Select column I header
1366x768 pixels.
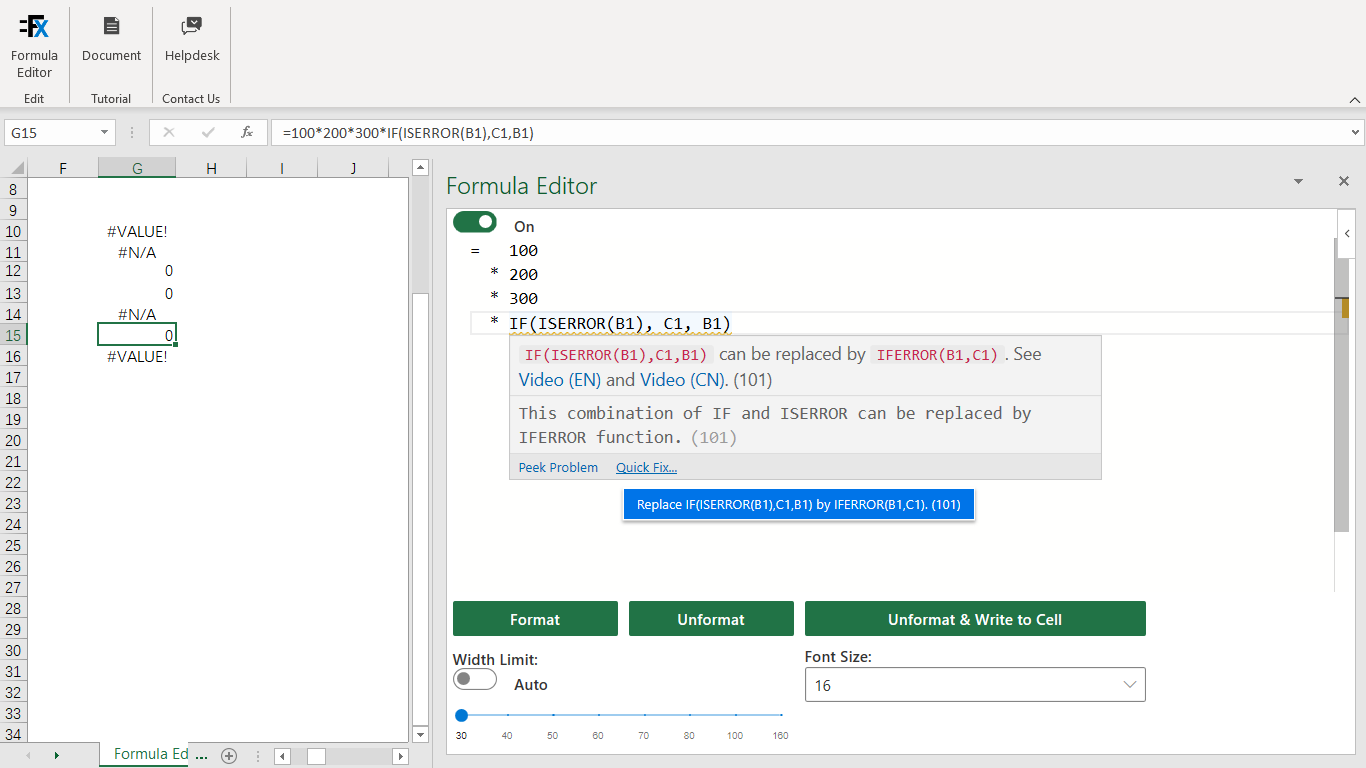(x=282, y=168)
